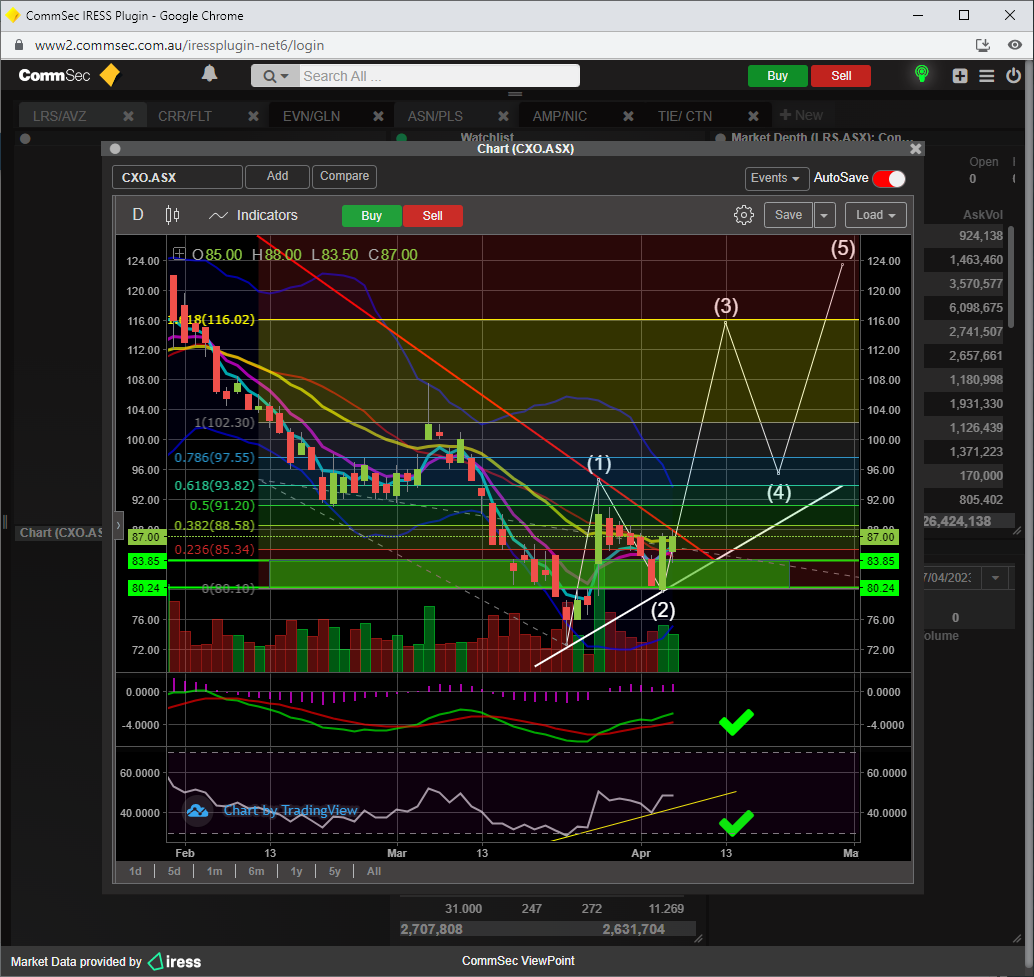Open the hamburger main menu
Viewport: 1034px width, 977px height.
tap(987, 76)
